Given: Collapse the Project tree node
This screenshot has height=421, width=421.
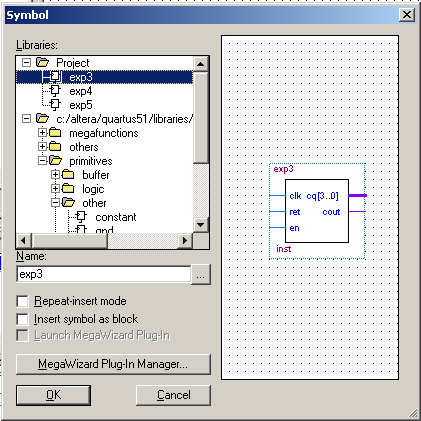Looking at the screenshot, I should [26, 62].
